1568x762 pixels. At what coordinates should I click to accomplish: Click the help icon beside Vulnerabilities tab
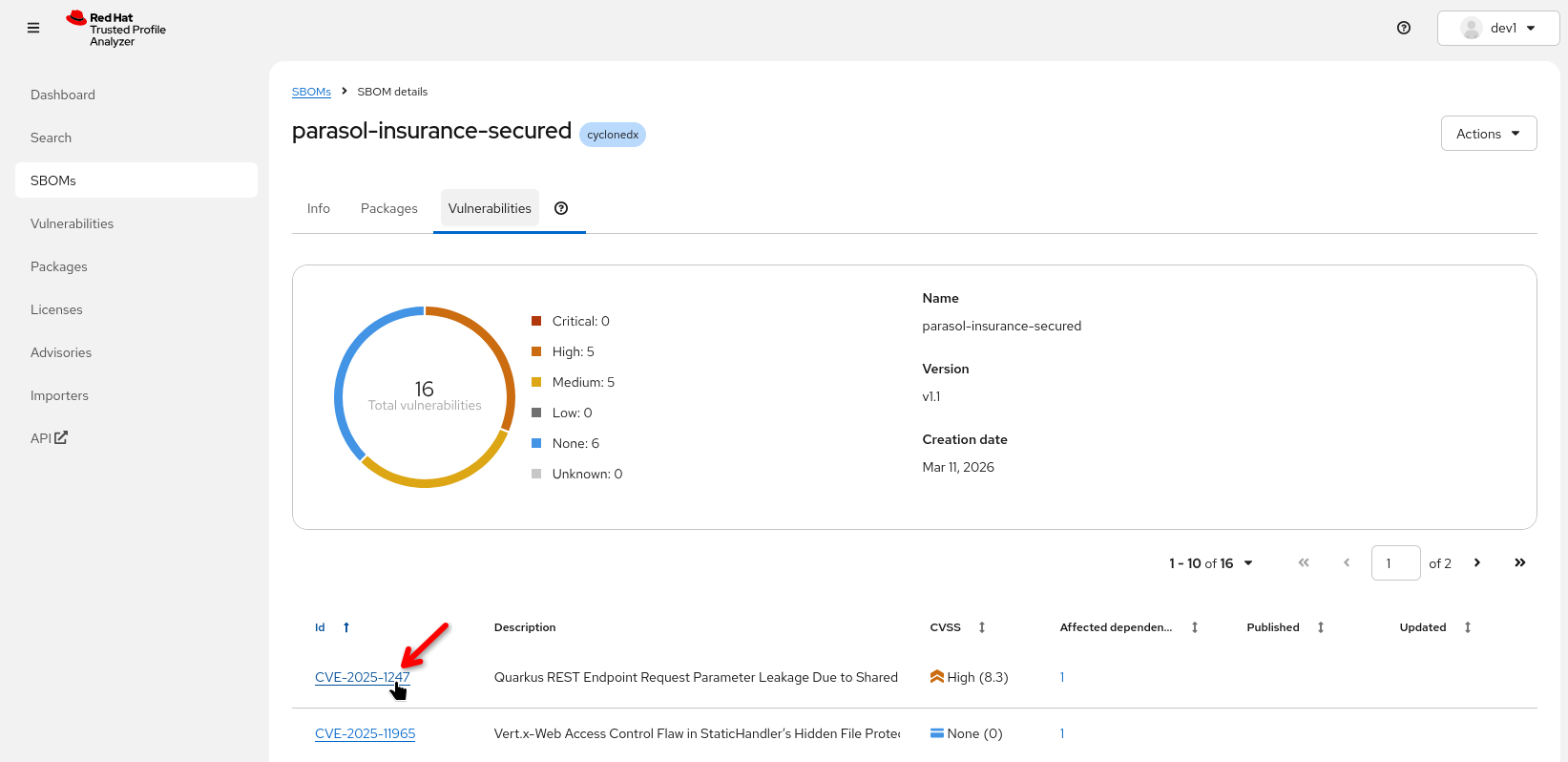click(561, 208)
